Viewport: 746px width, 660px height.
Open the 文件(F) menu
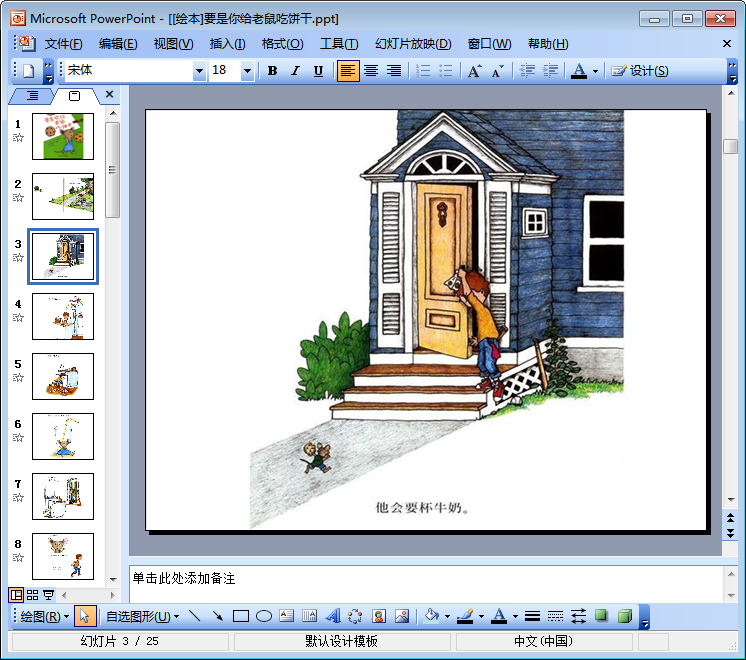pyautogui.click(x=63, y=44)
